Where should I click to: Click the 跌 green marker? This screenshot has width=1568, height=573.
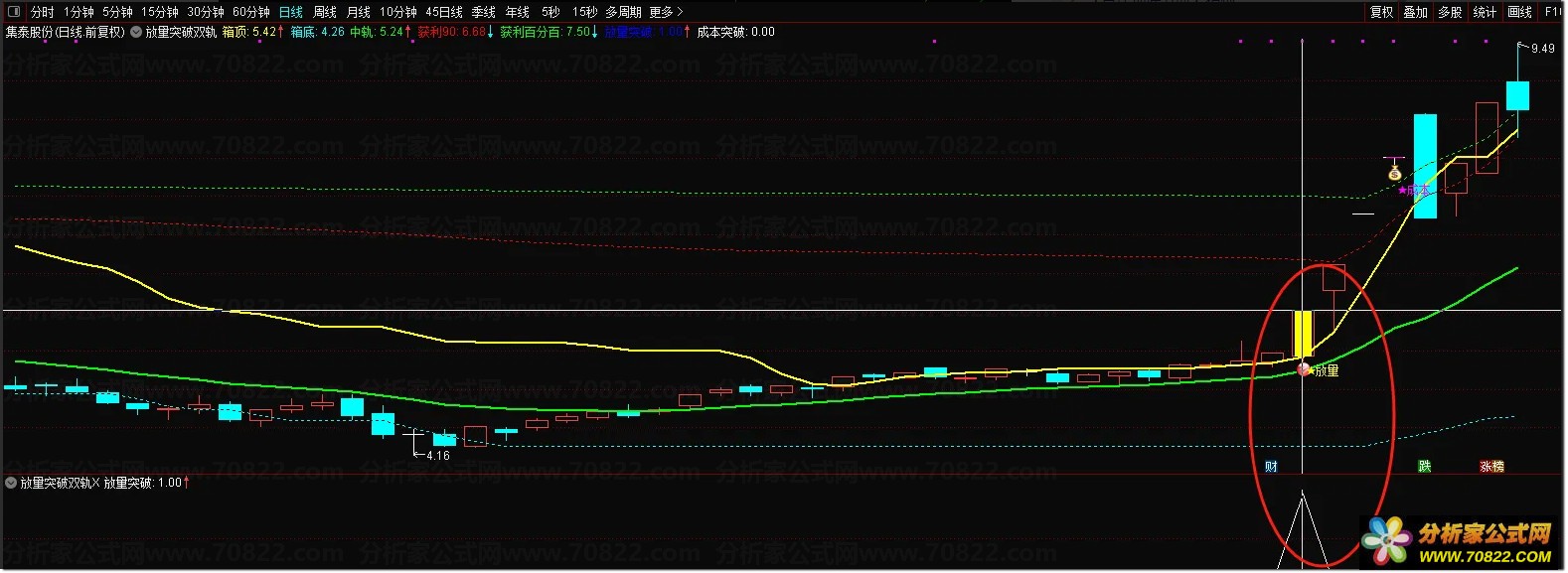coord(1424,466)
